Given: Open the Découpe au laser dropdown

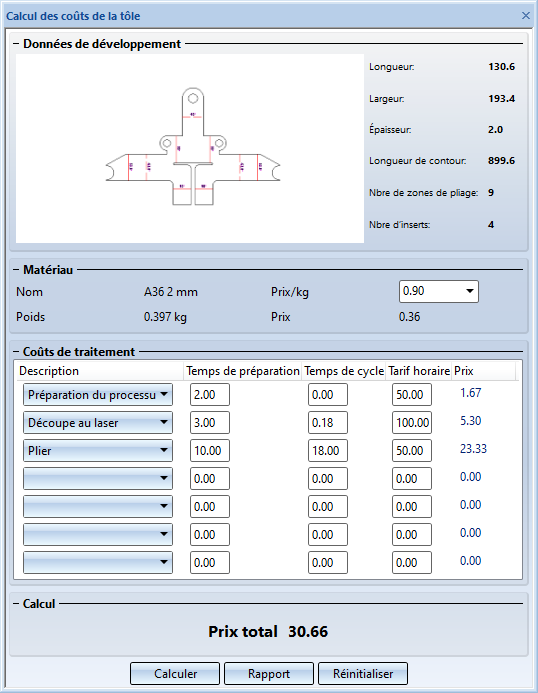Looking at the screenshot, I should pos(98,423).
